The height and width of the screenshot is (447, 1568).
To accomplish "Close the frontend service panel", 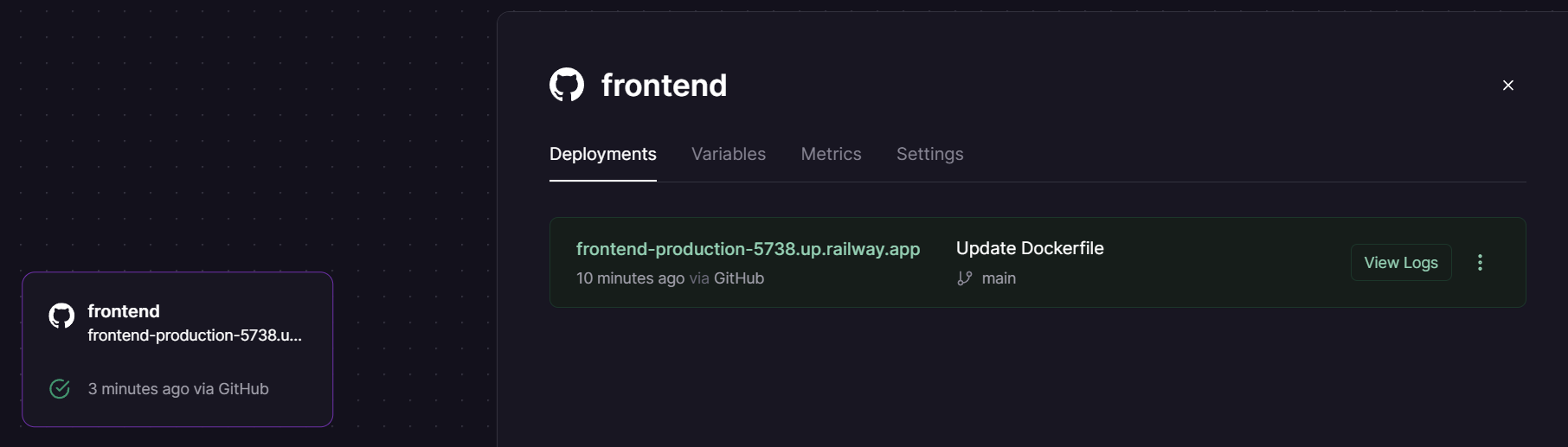I will point(1507,85).
